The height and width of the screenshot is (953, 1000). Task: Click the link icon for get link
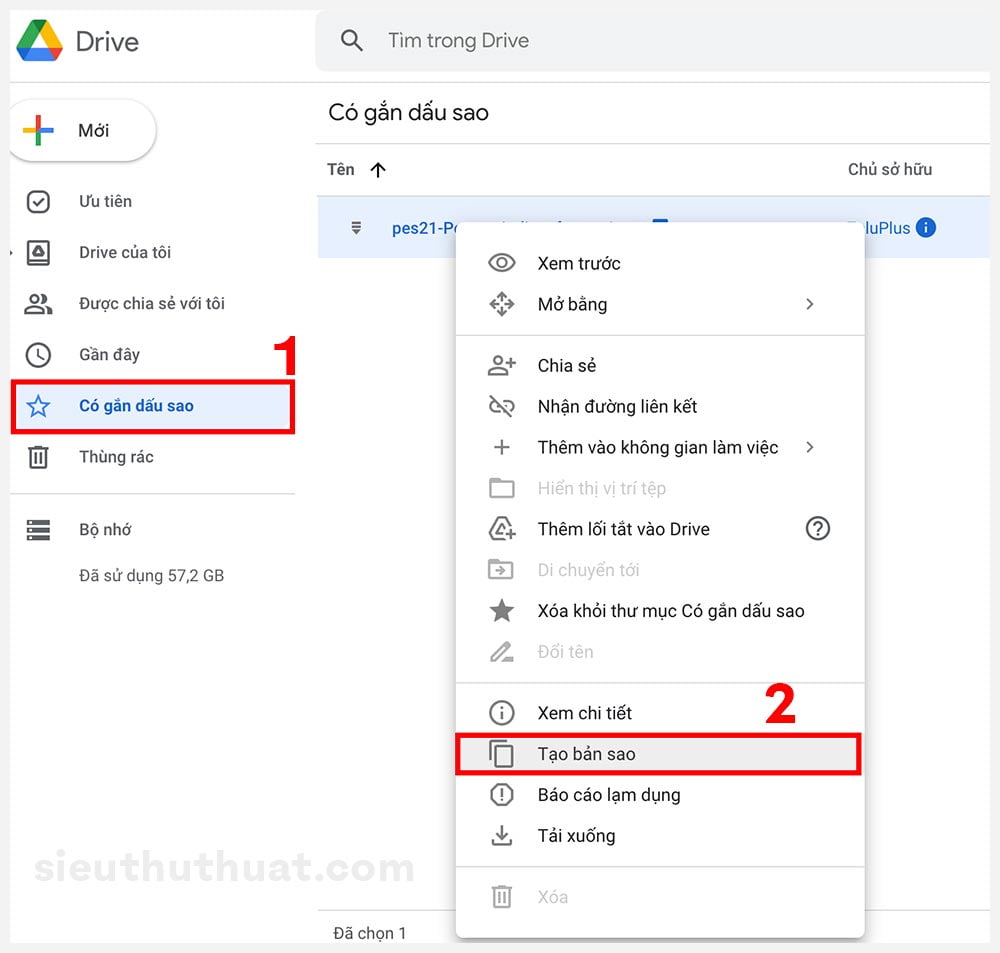pos(502,406)
